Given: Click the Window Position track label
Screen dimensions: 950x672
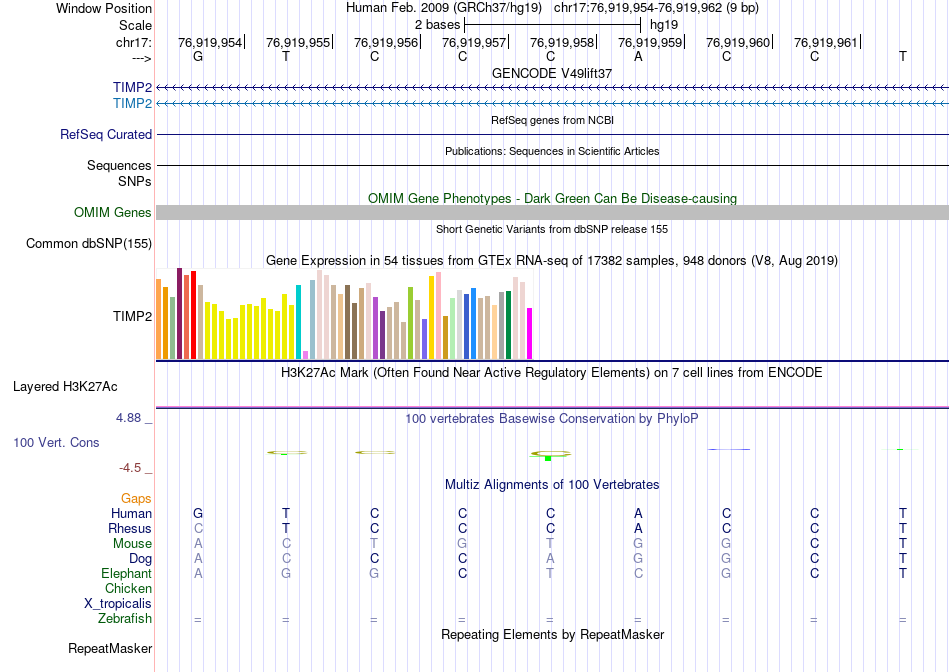Looking at the screenshot, I should [104, 8].
